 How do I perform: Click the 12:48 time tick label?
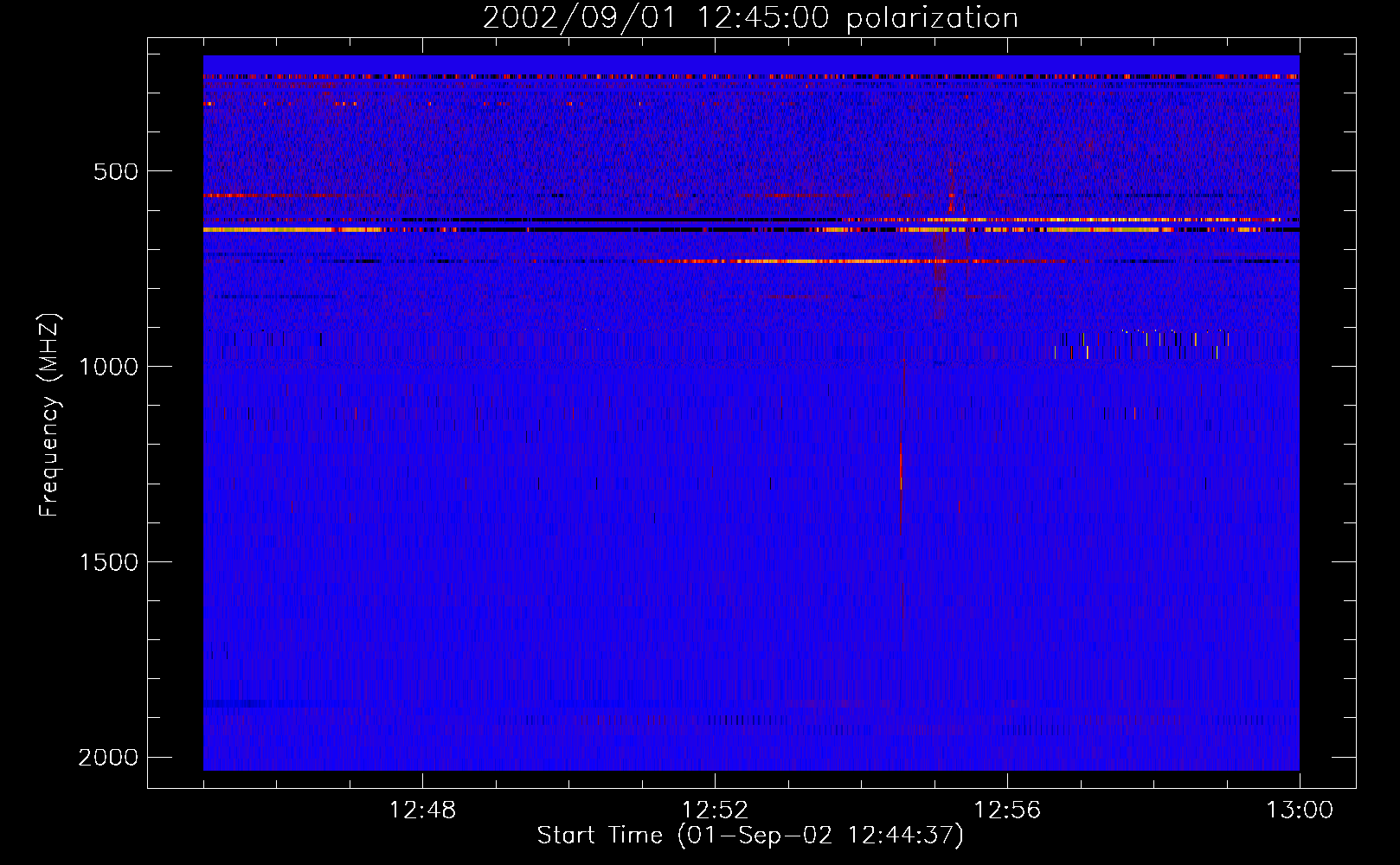pyautogui.click(x=422, y=811)
